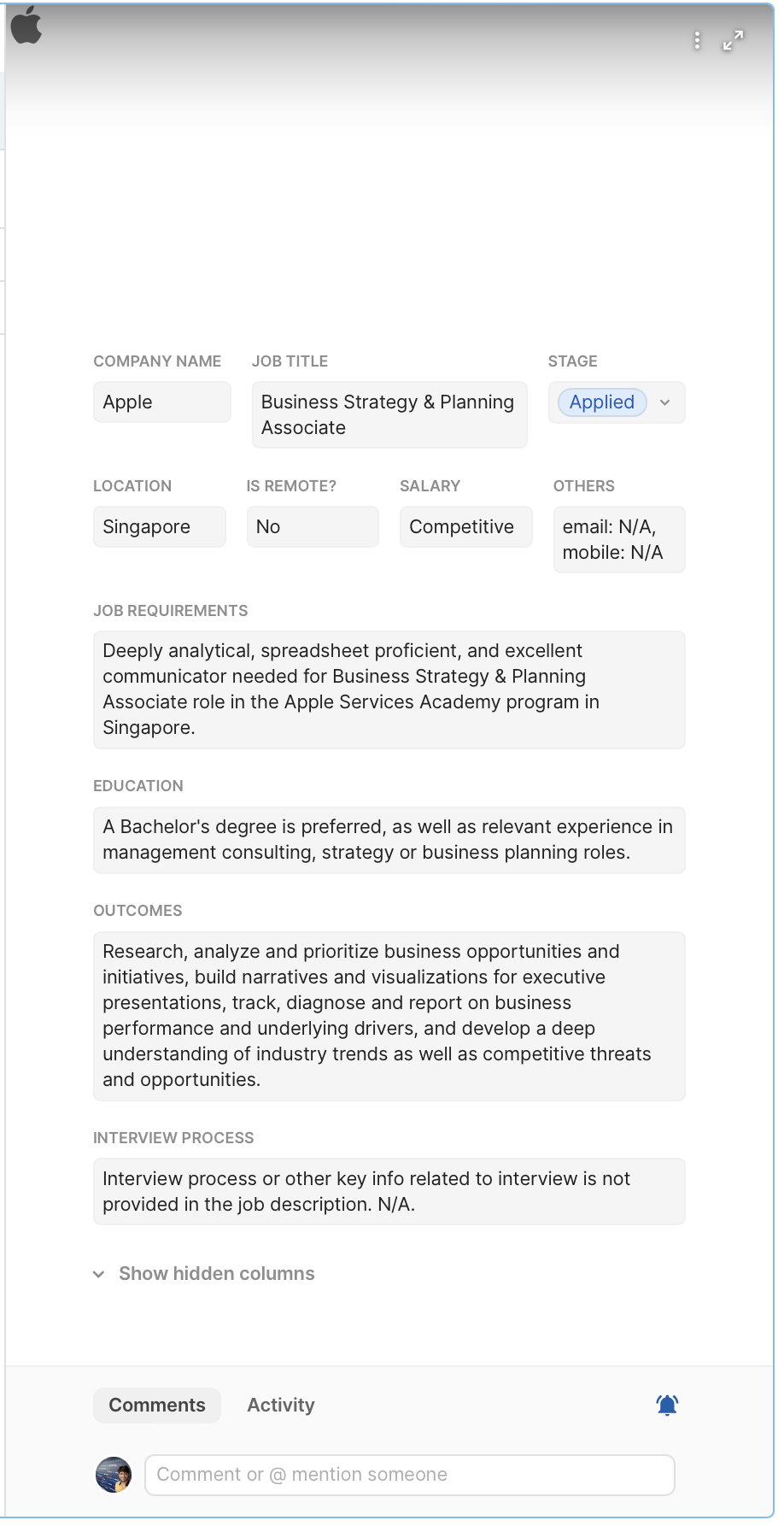Click the Others email and mobile field
784x1526 pixels.
(x=618, y=539)
